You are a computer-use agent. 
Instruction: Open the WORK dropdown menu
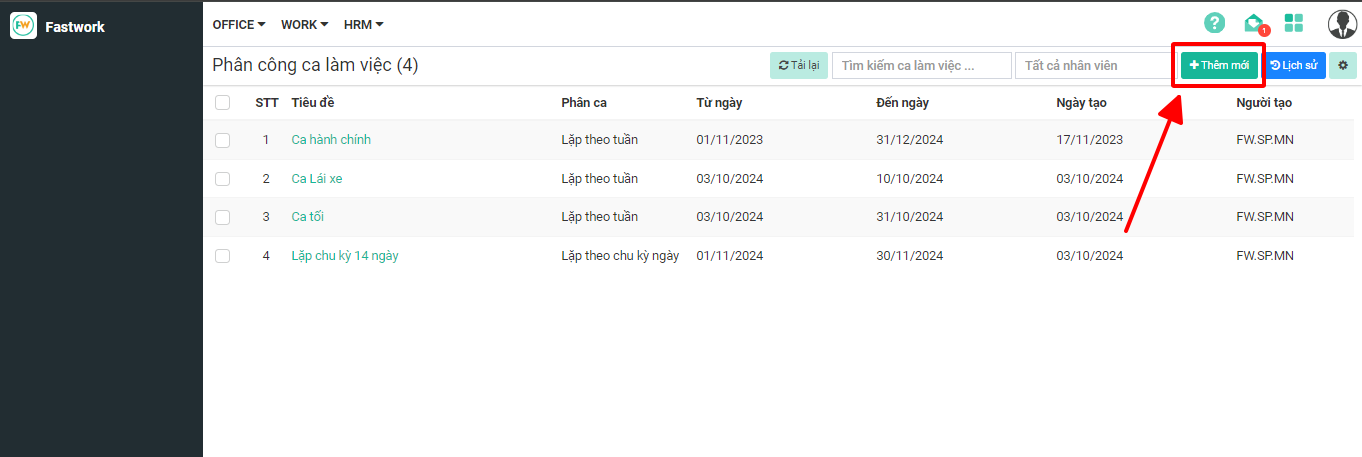coord(304,24)
